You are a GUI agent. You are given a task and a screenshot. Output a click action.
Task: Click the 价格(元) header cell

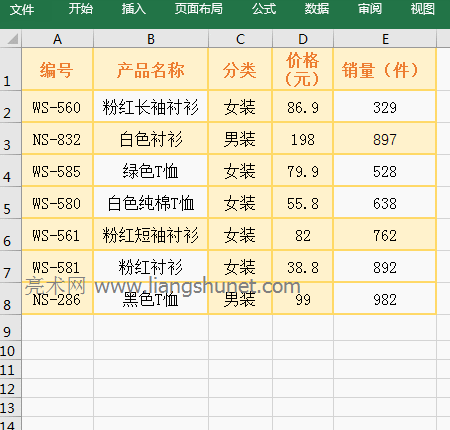click(x=303, y=69)
